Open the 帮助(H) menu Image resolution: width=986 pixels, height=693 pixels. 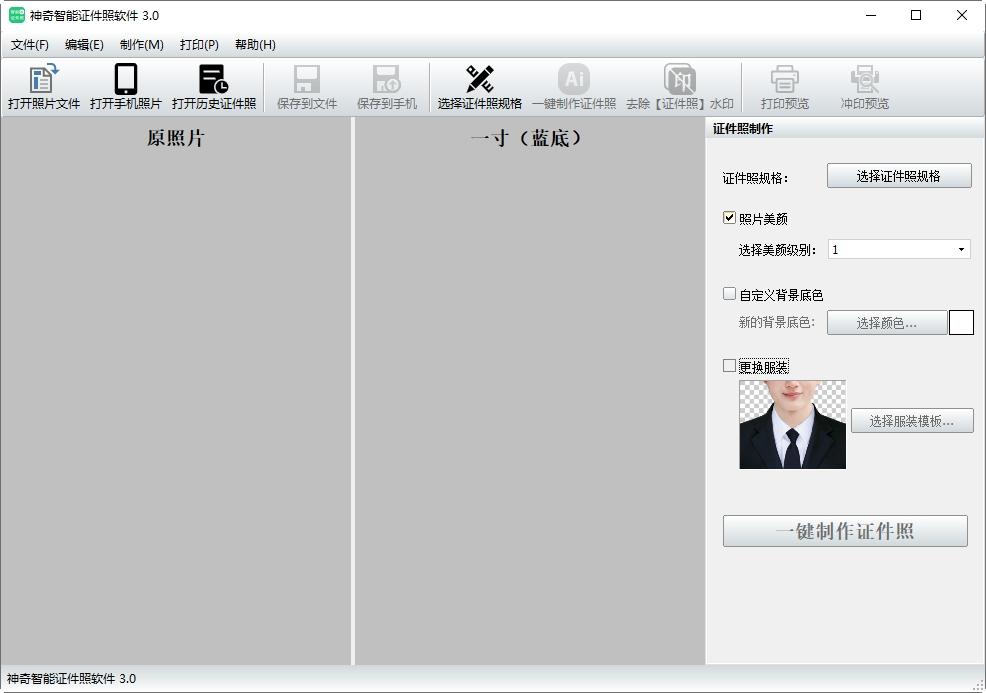tap(255, 45)
